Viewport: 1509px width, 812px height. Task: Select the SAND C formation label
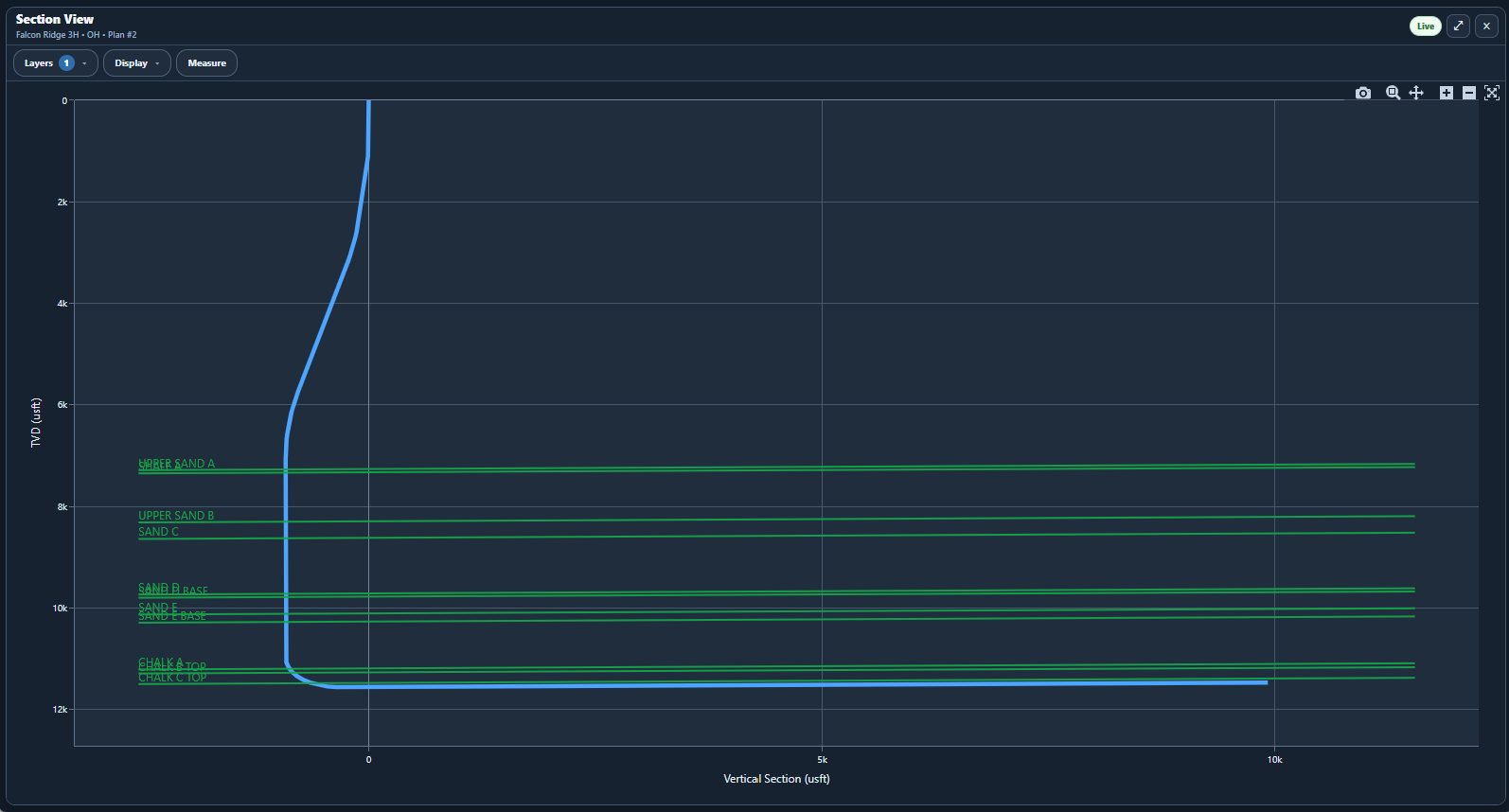pos(158,532)
